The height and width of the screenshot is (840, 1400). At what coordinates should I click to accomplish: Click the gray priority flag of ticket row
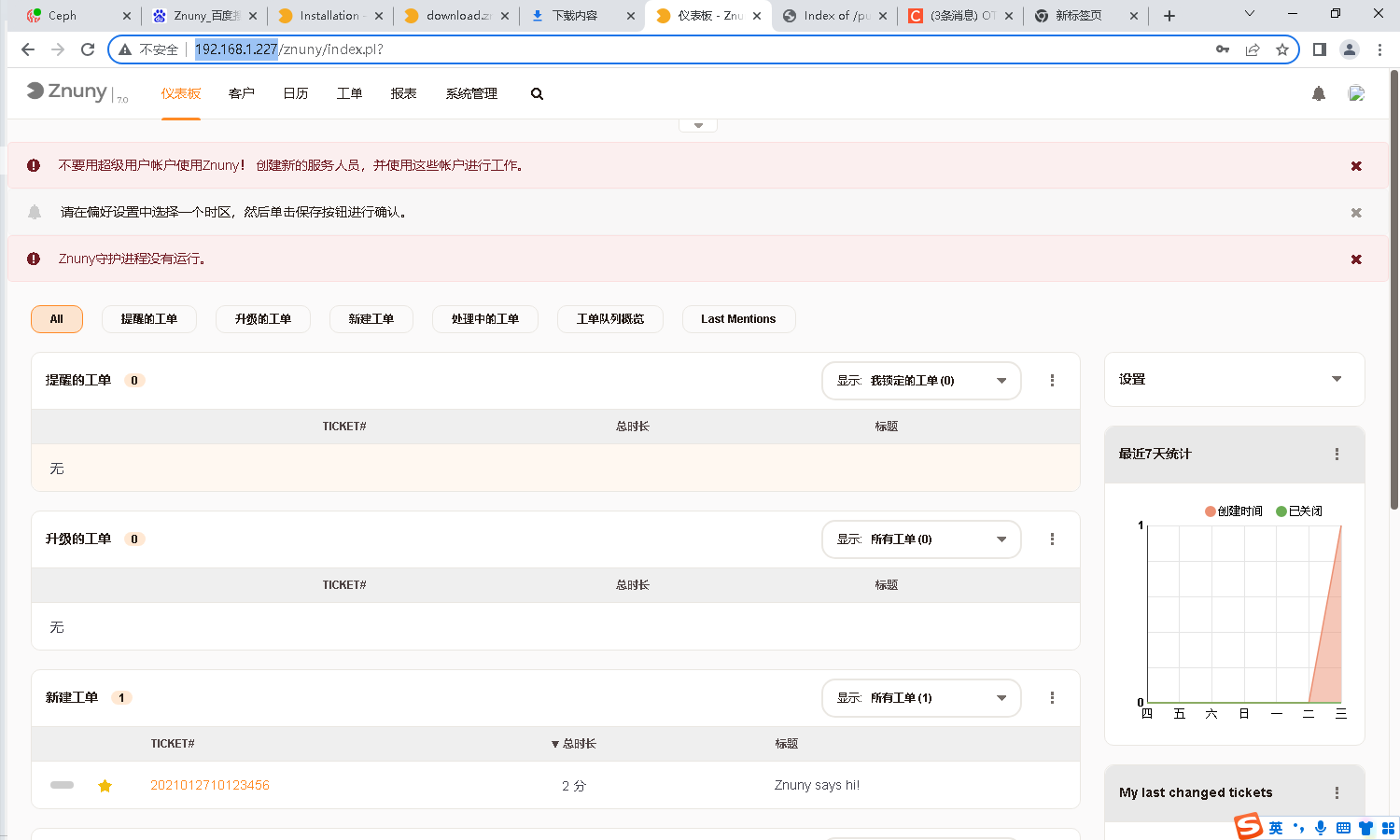pyautogui.click(x=62, y=785)
